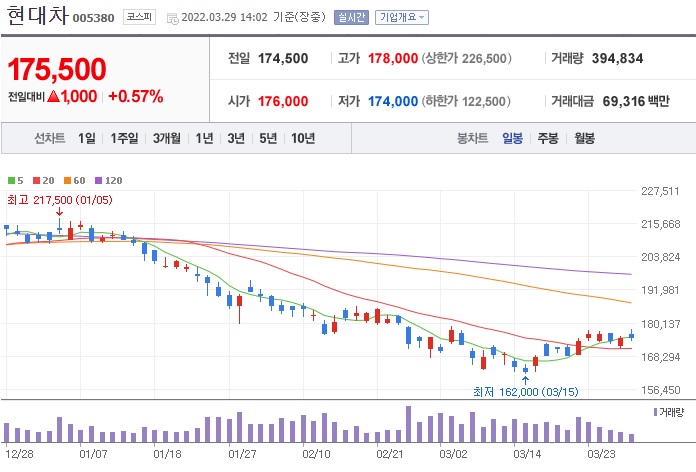Click the 최저 162,000 (03/15) chart annotation
The height and width of the screenshot is (472, 696).
tap(526, 392)
